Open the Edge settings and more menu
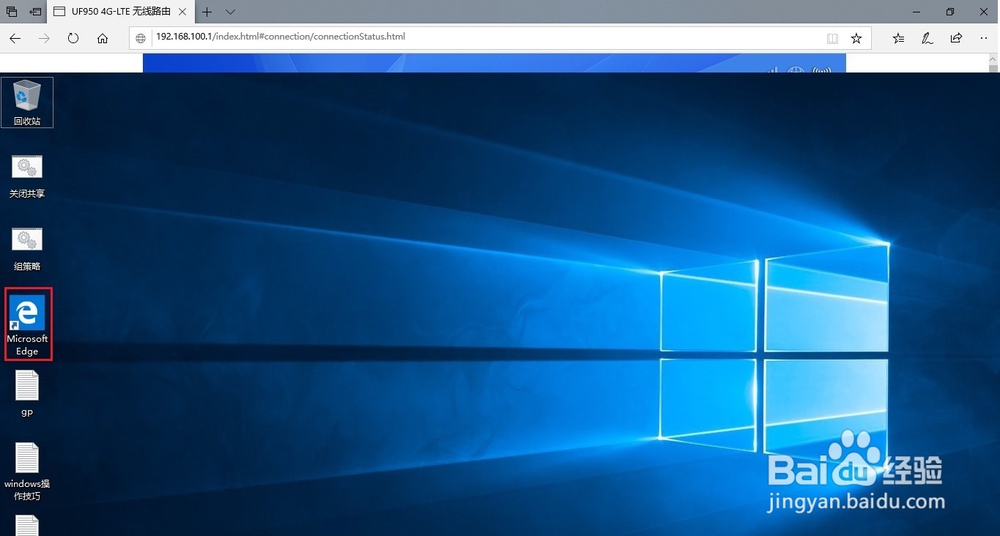The width and height of the screenshot is (1000, 536). click(x=984, y=38)
